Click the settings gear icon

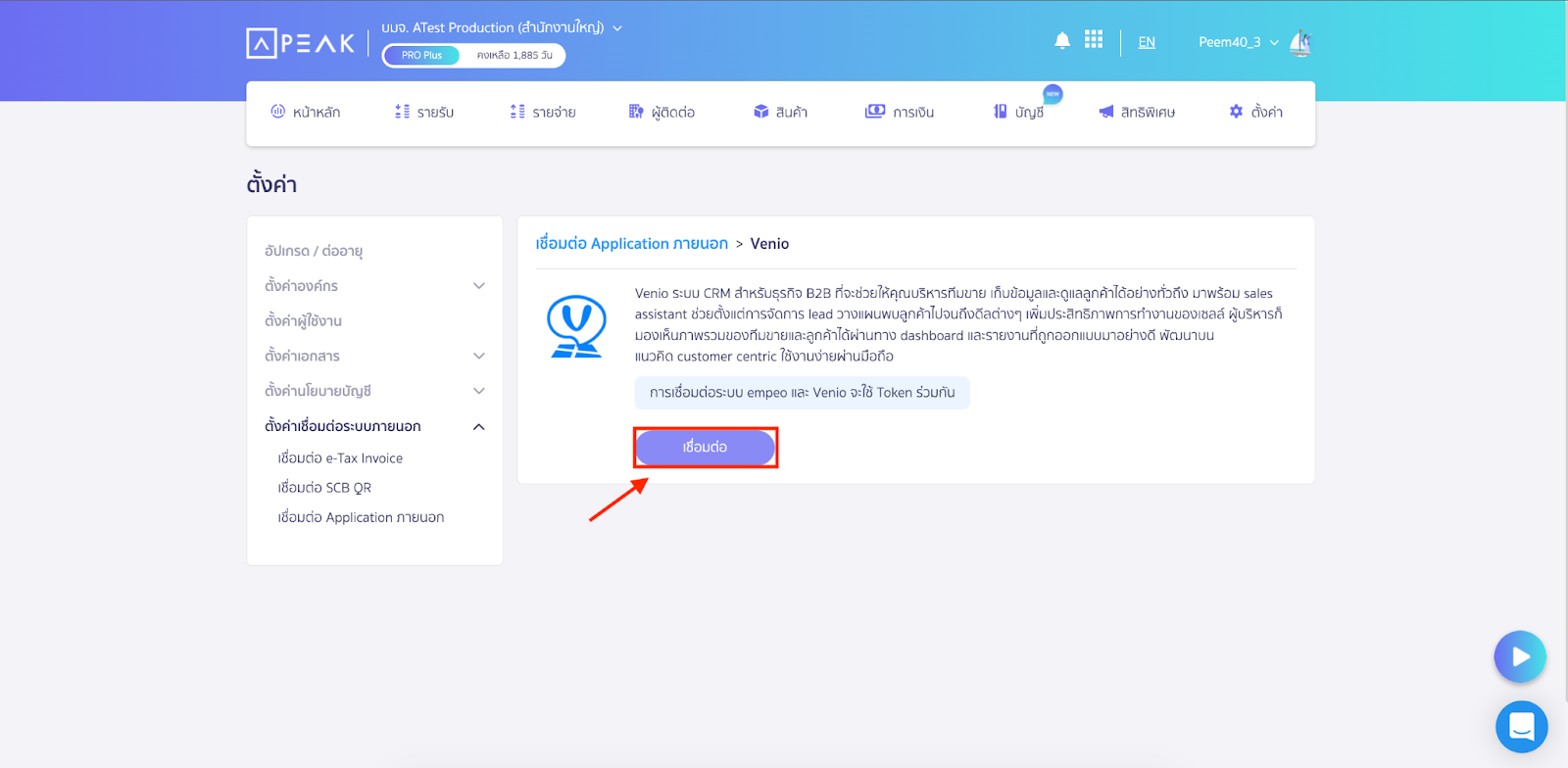[1236, 112]
